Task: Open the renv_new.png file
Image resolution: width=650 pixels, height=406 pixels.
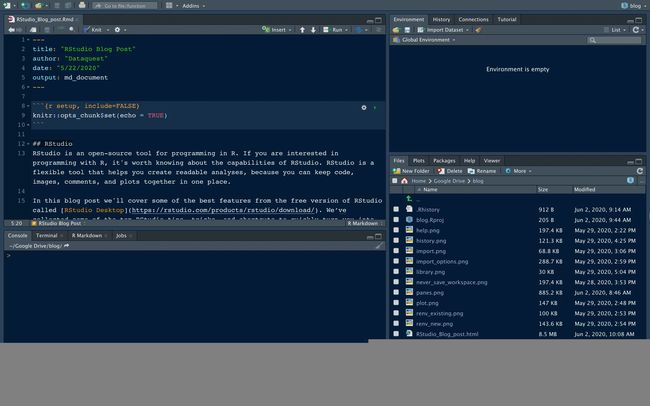Action: click(434, 324)
